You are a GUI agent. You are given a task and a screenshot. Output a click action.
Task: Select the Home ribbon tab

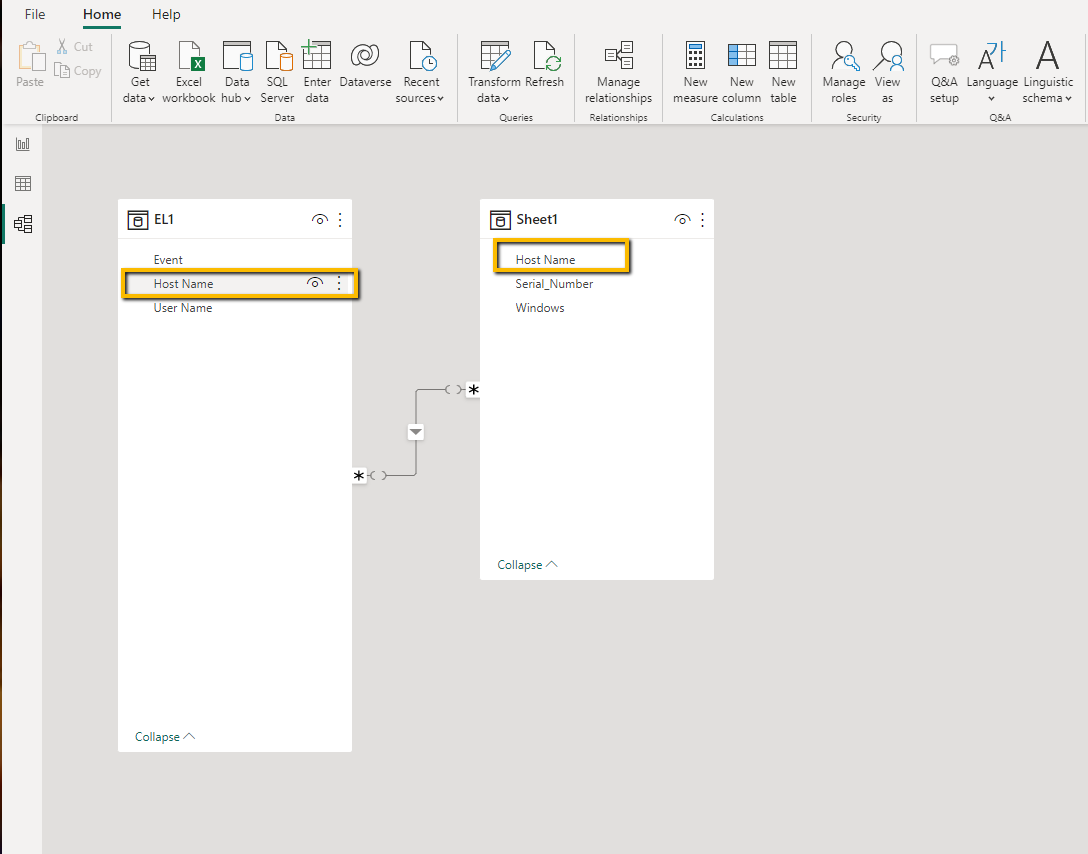click(102, 15)
